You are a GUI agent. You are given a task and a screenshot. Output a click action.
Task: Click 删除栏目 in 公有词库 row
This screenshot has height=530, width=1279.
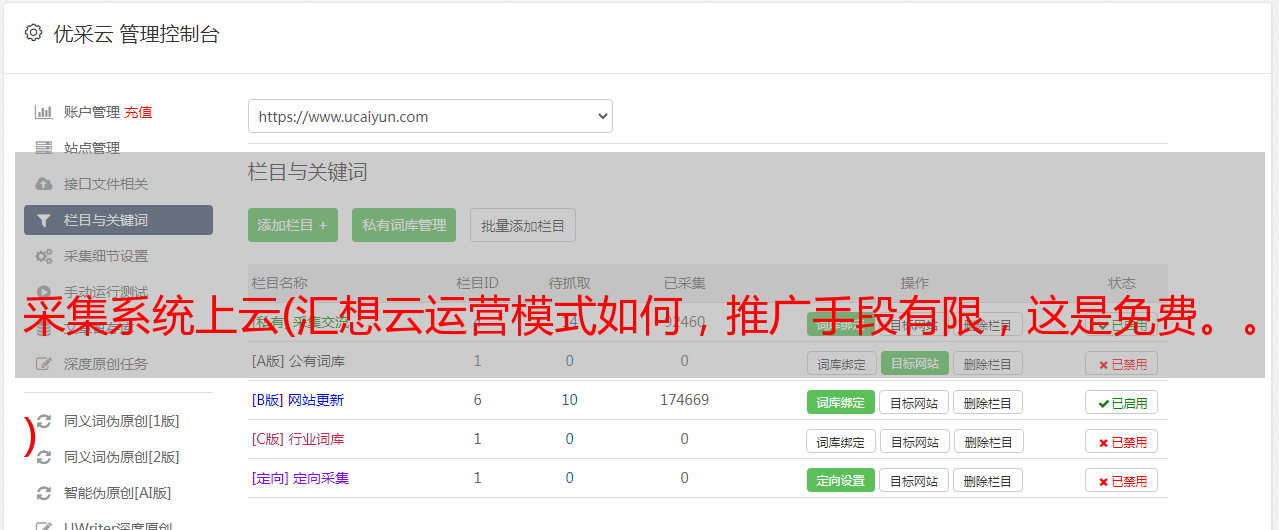(987, 363)
